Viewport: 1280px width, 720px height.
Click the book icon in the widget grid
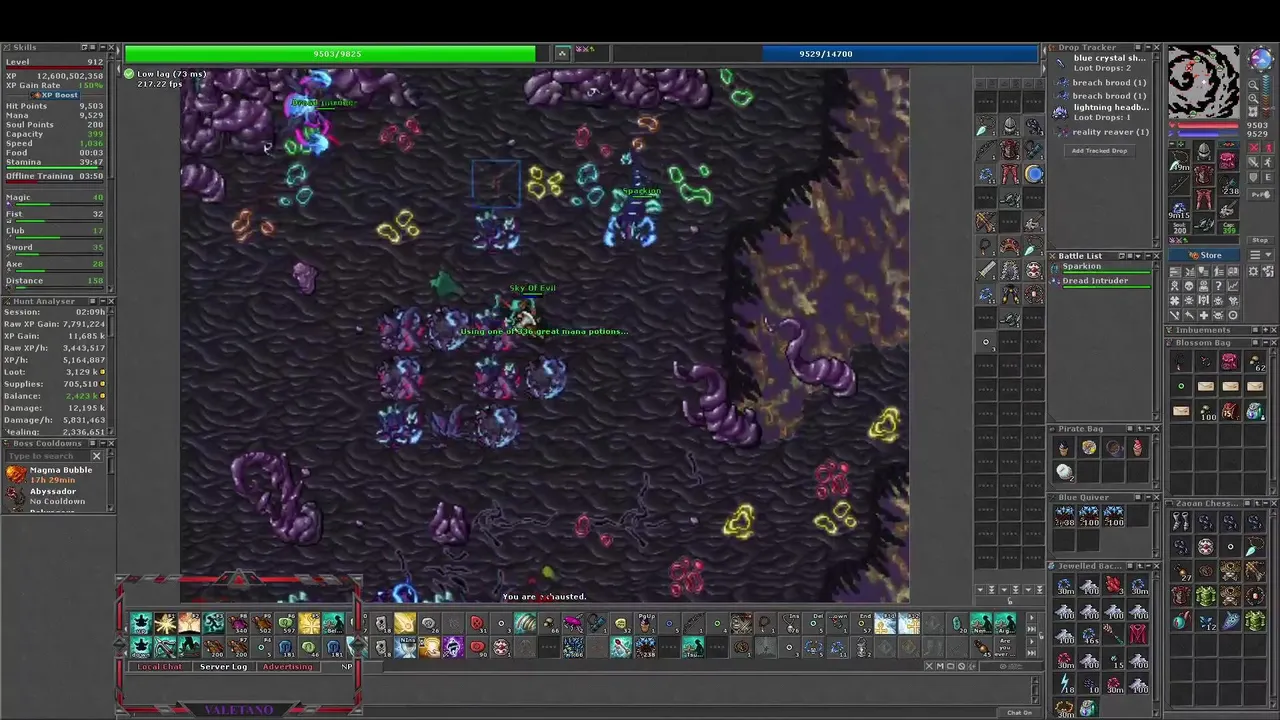tap(1233, 272)
